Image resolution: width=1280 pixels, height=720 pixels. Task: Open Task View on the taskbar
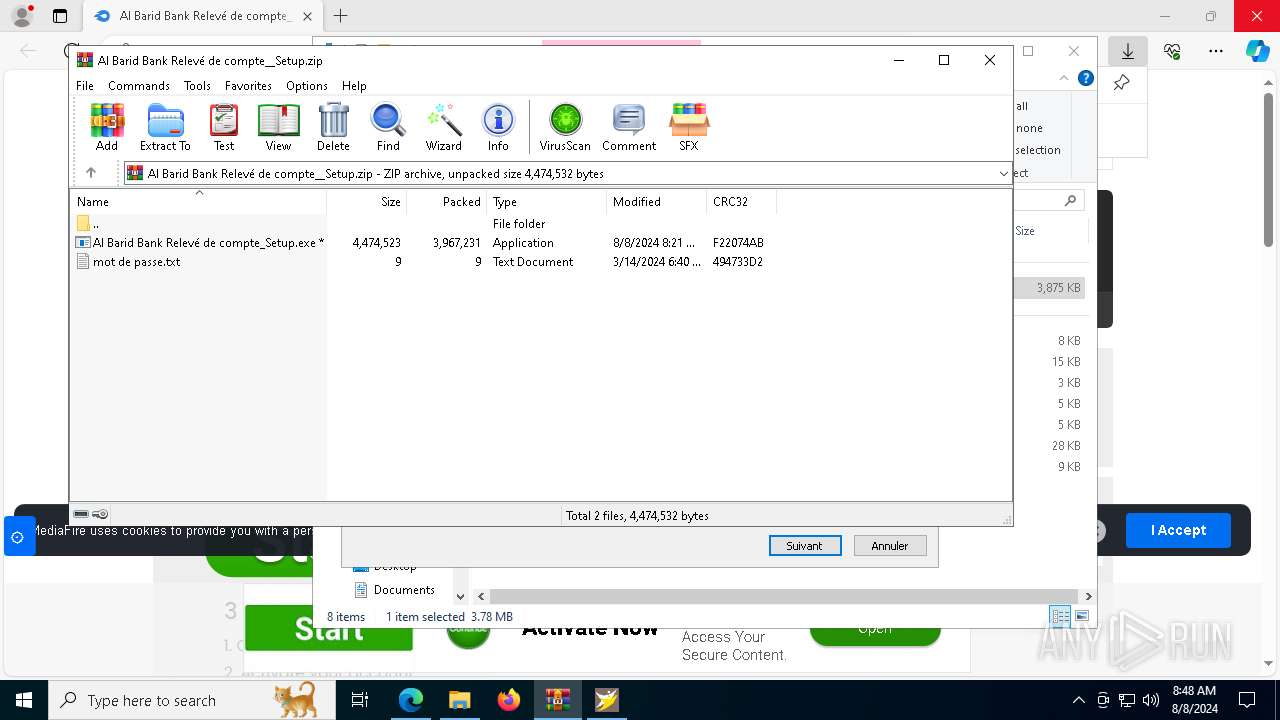[x=360, y=700]
